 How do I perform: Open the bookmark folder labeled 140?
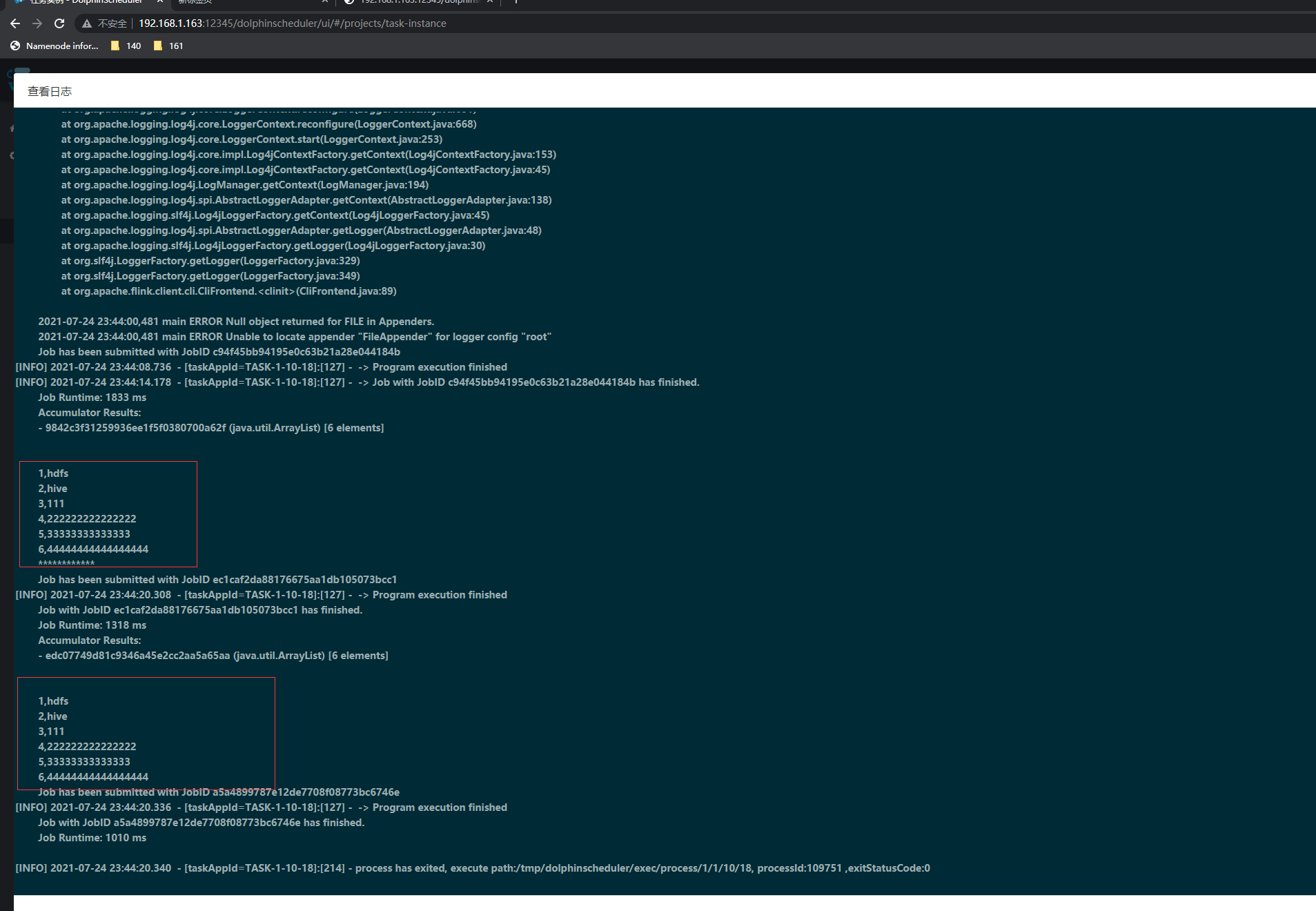(126, 46)
